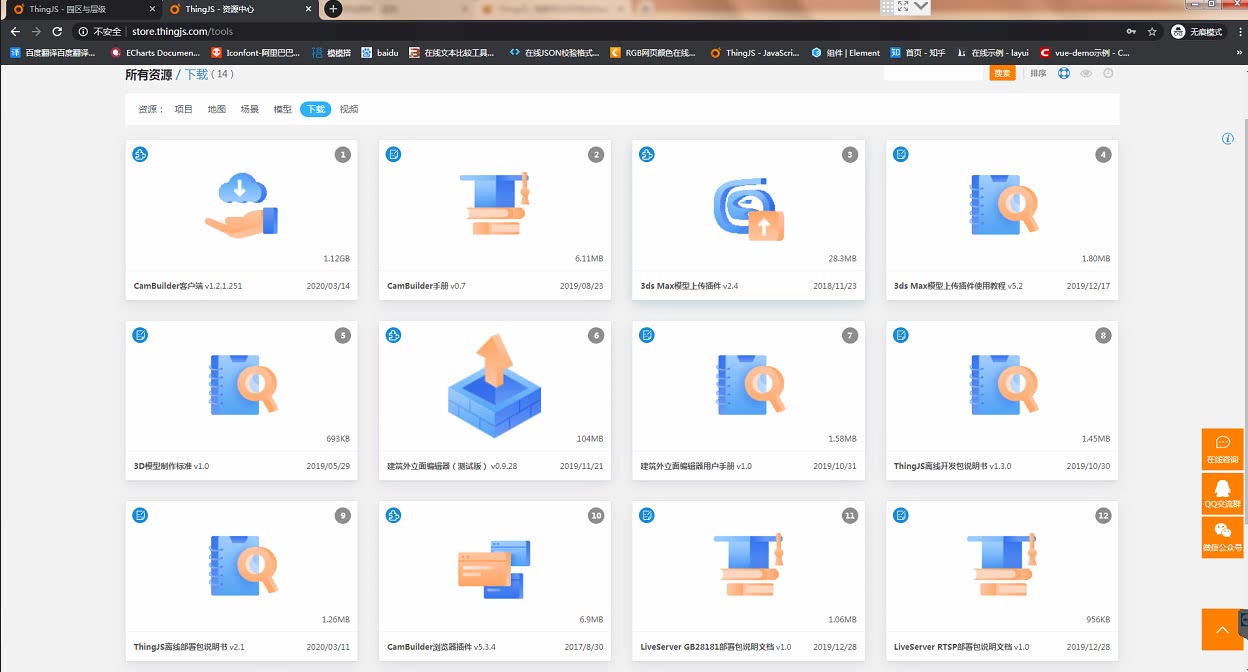Open the 微信公众号 icon in right sidebar
The height and width of the screenshot is (672, 1248).
coord(1222,537)
